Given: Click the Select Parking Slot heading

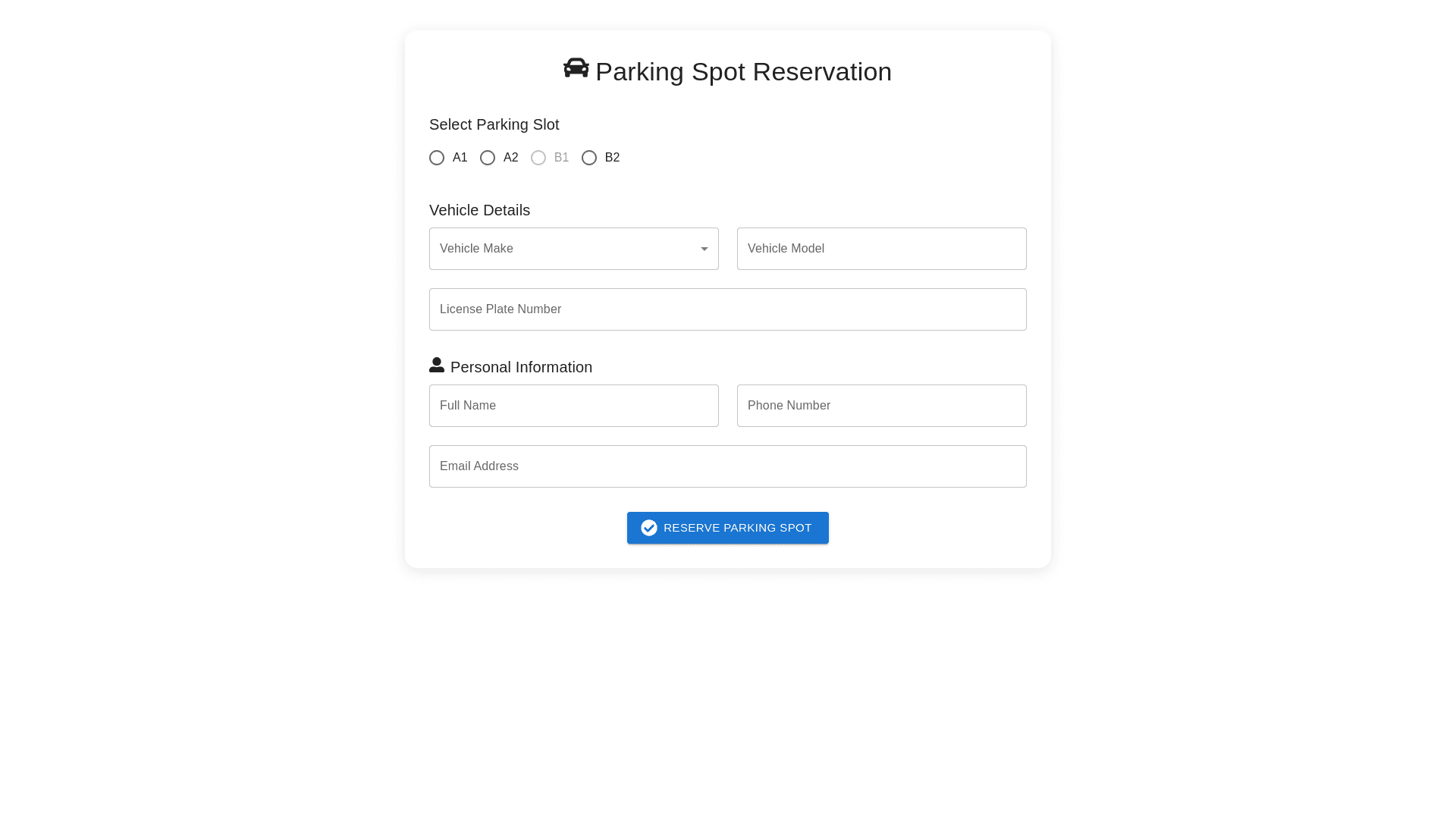Looking at the screenshot, I should 494,124.
